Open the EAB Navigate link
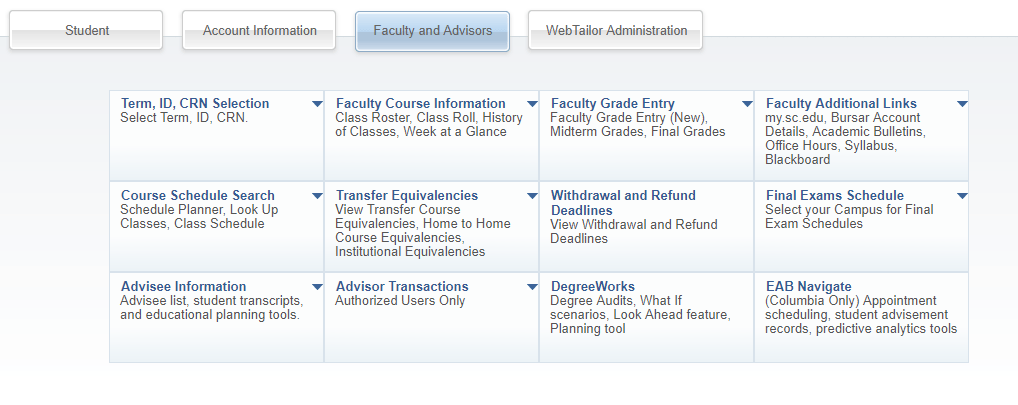 click(x=808, y=286)
